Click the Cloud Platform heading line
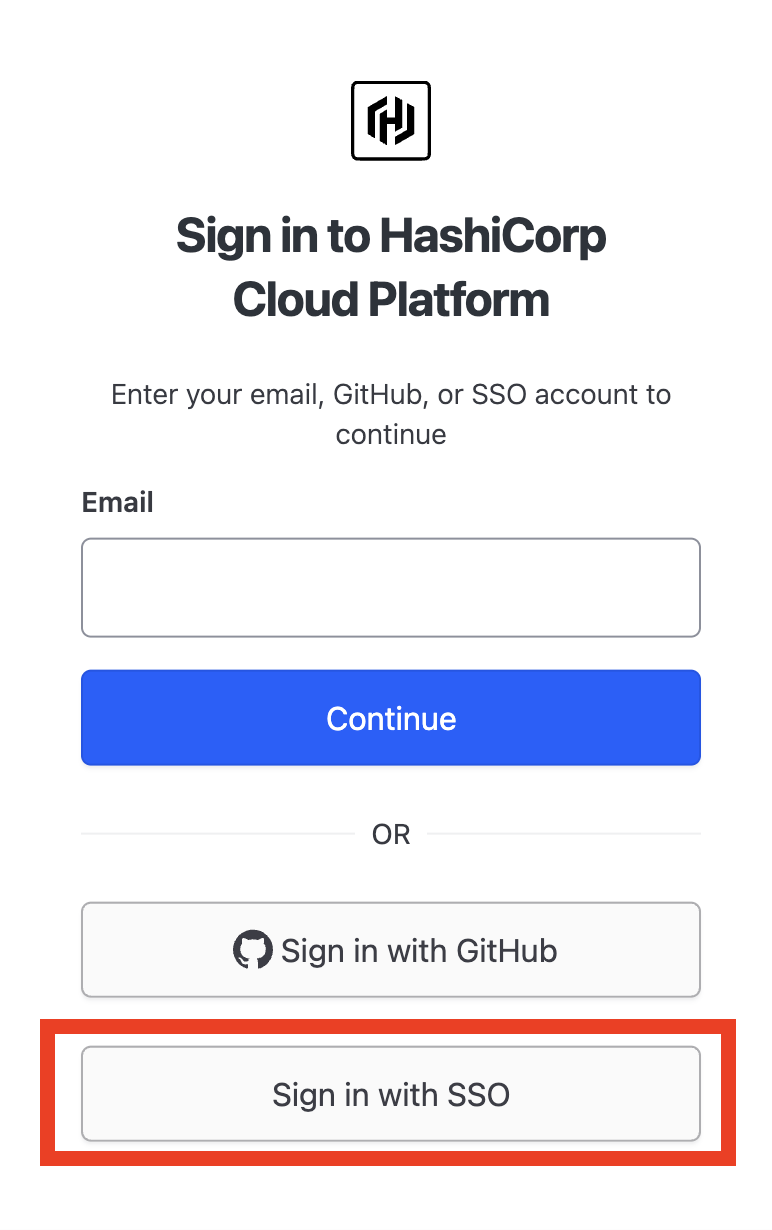This screenshot has height=1230, width=772. point(391,300)
